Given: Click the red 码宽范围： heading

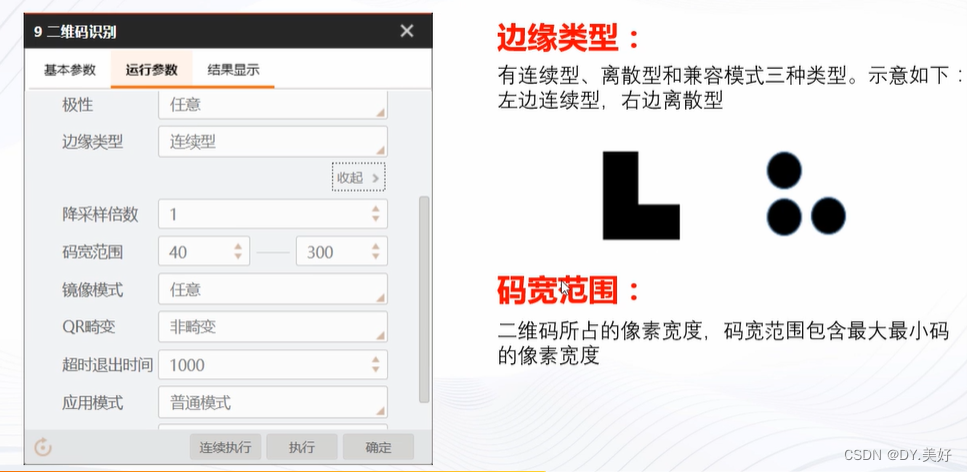Looking at the screenshot, I should click(567, 291).
